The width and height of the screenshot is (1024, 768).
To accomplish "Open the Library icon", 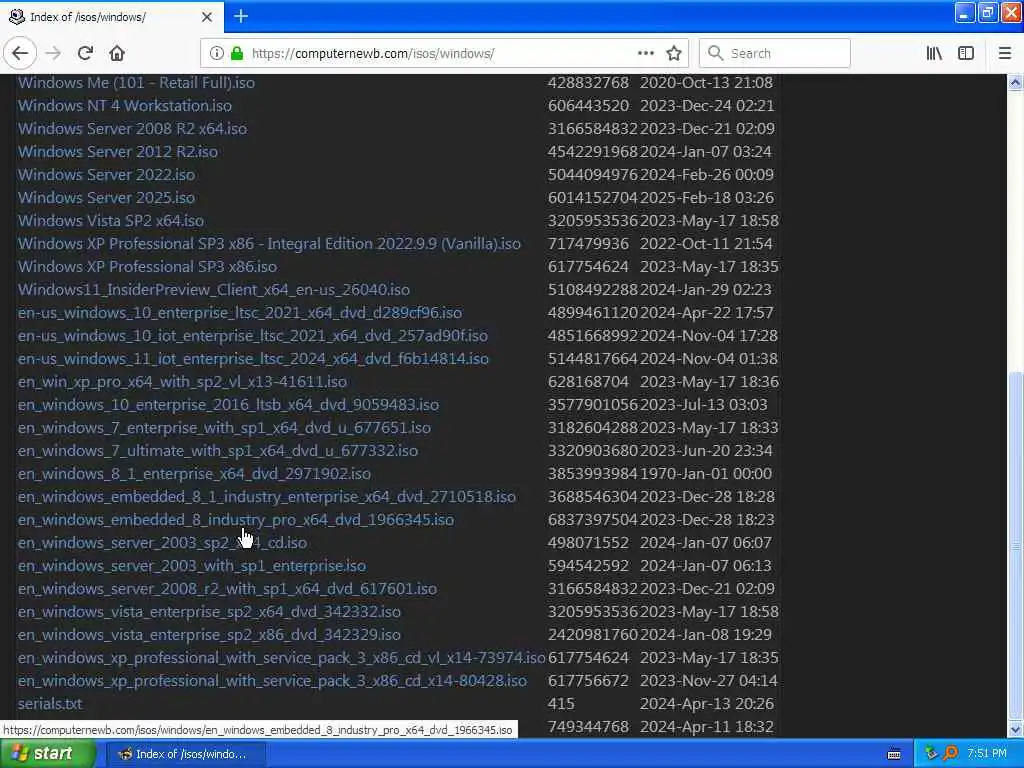I will (934, 54).
